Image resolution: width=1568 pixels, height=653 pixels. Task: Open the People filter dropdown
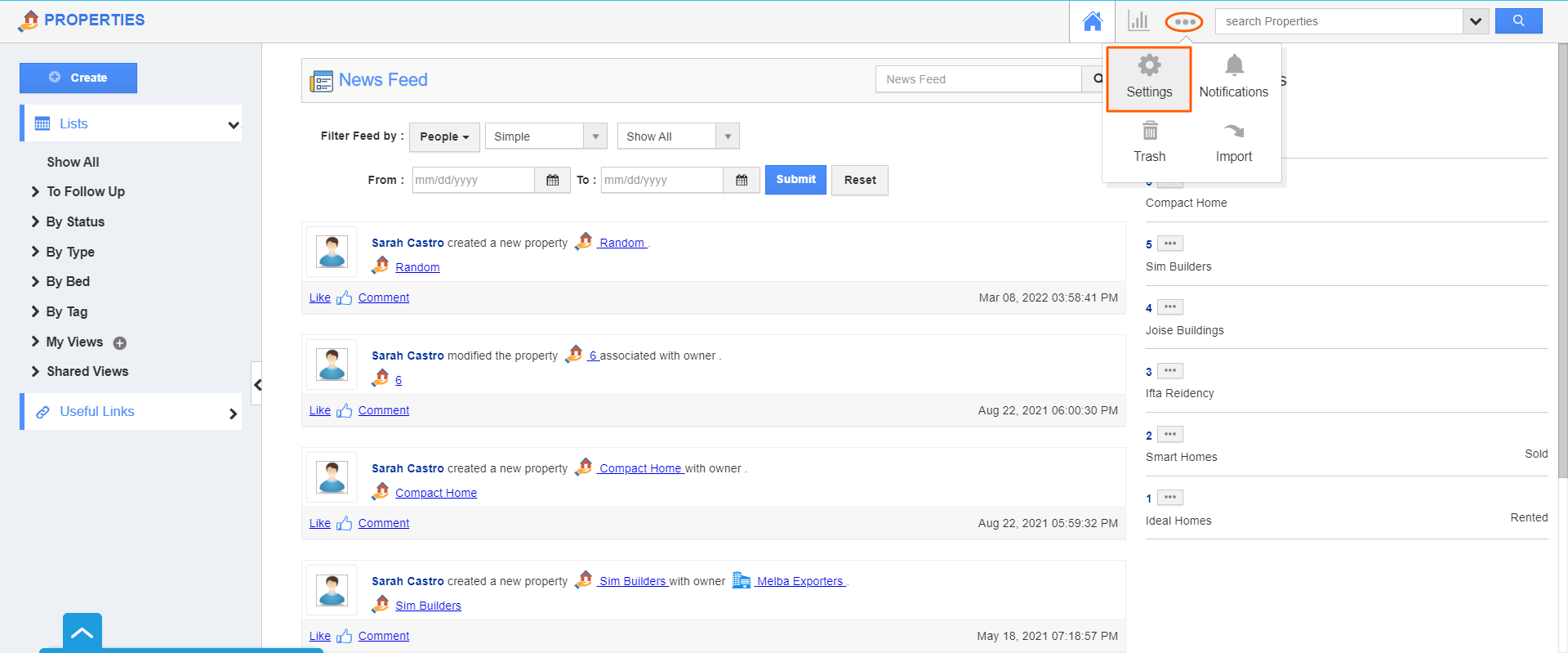pos(444,136)
